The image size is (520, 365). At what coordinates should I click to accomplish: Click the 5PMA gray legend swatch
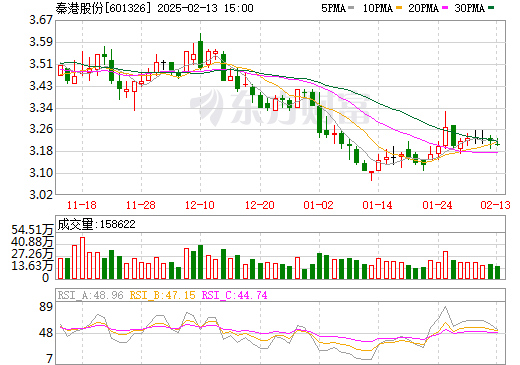[x=351, y=8]
